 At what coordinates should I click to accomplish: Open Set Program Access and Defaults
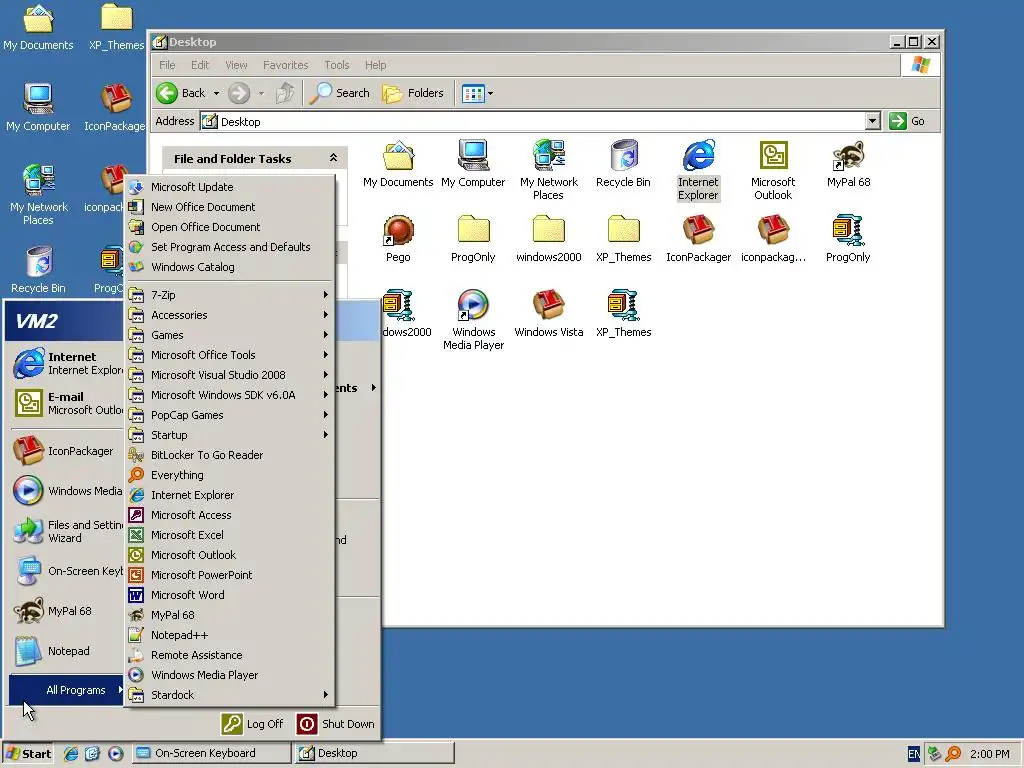pos(230,247)
